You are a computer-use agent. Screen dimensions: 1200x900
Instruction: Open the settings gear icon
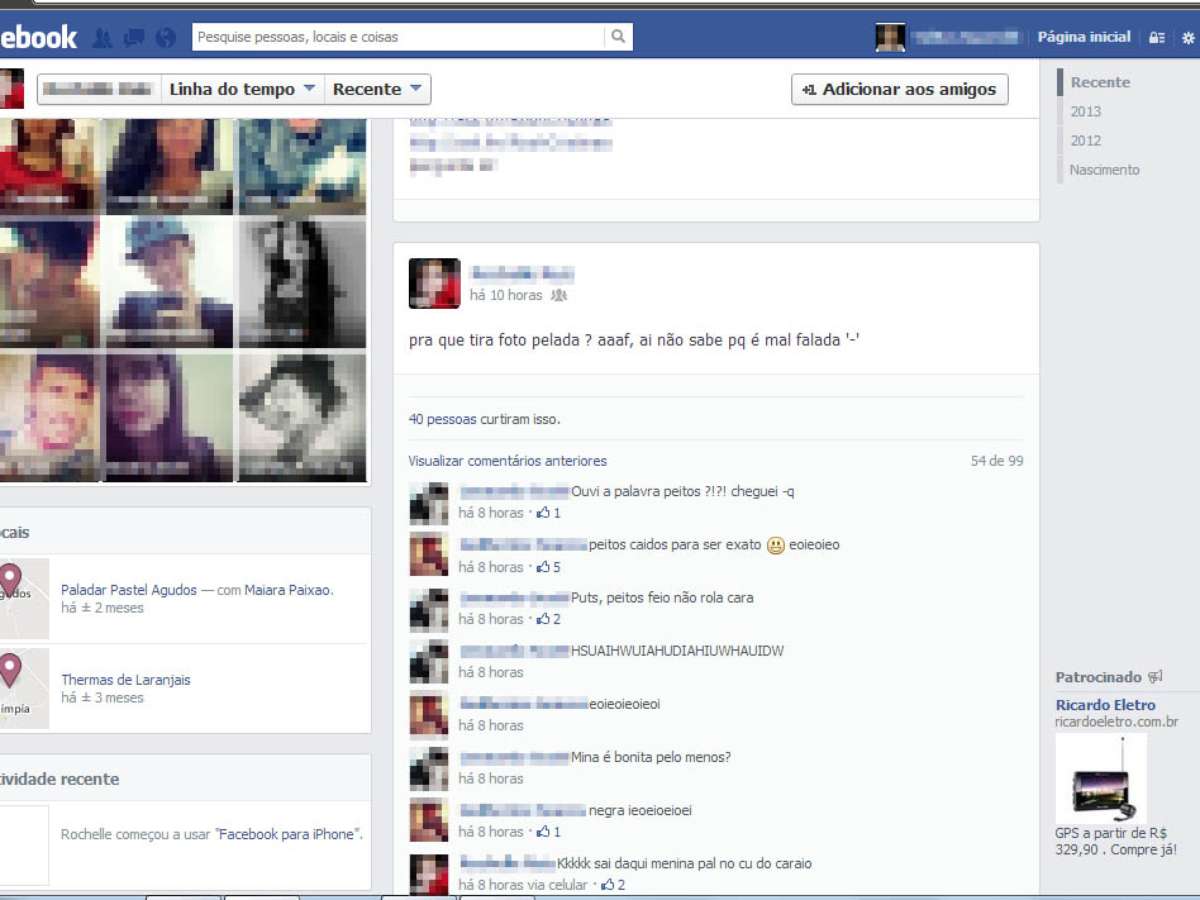point(1188,38)
